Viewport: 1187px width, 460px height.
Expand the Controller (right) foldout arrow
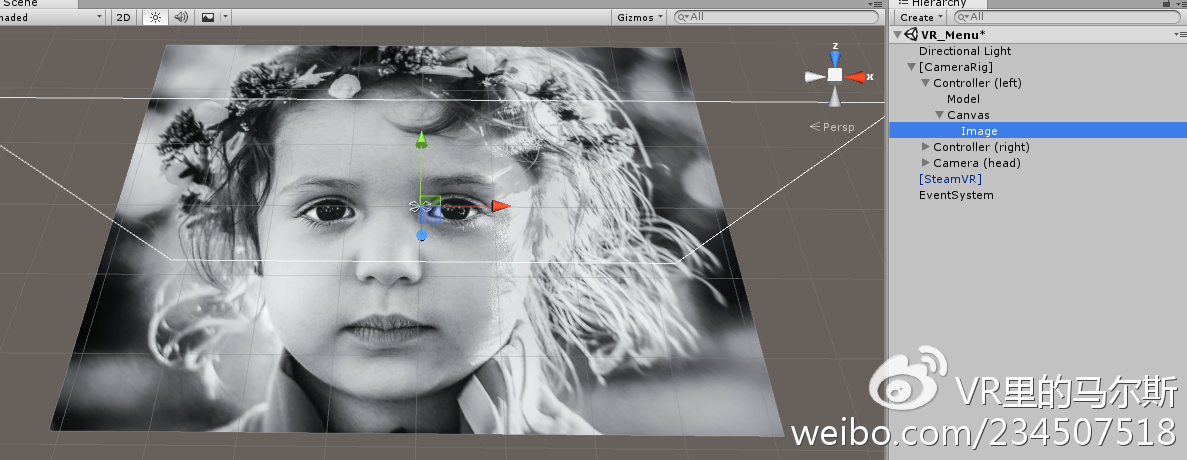(926, 147)
